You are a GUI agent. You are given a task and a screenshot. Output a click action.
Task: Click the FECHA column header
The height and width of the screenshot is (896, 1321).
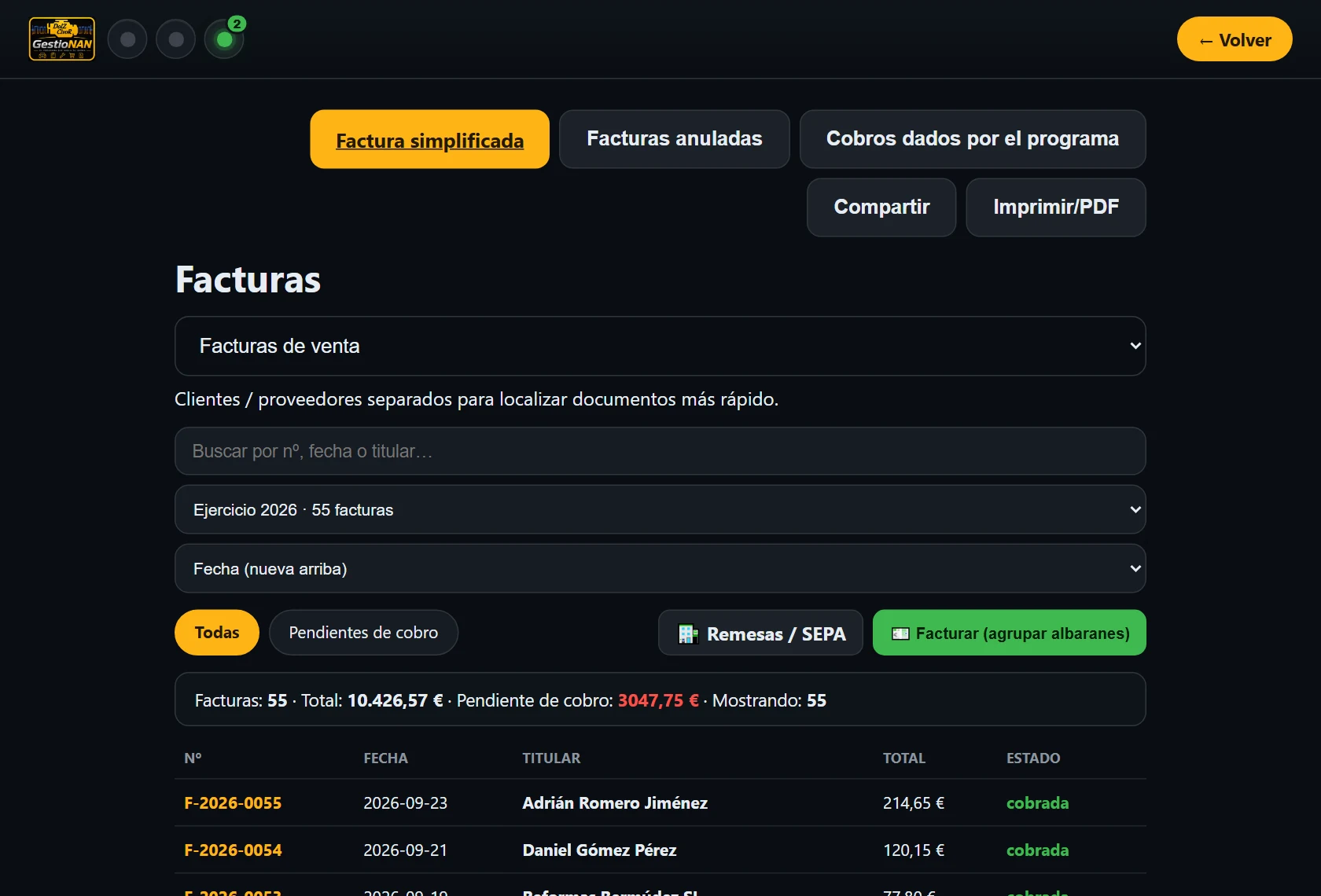(385, 758)
